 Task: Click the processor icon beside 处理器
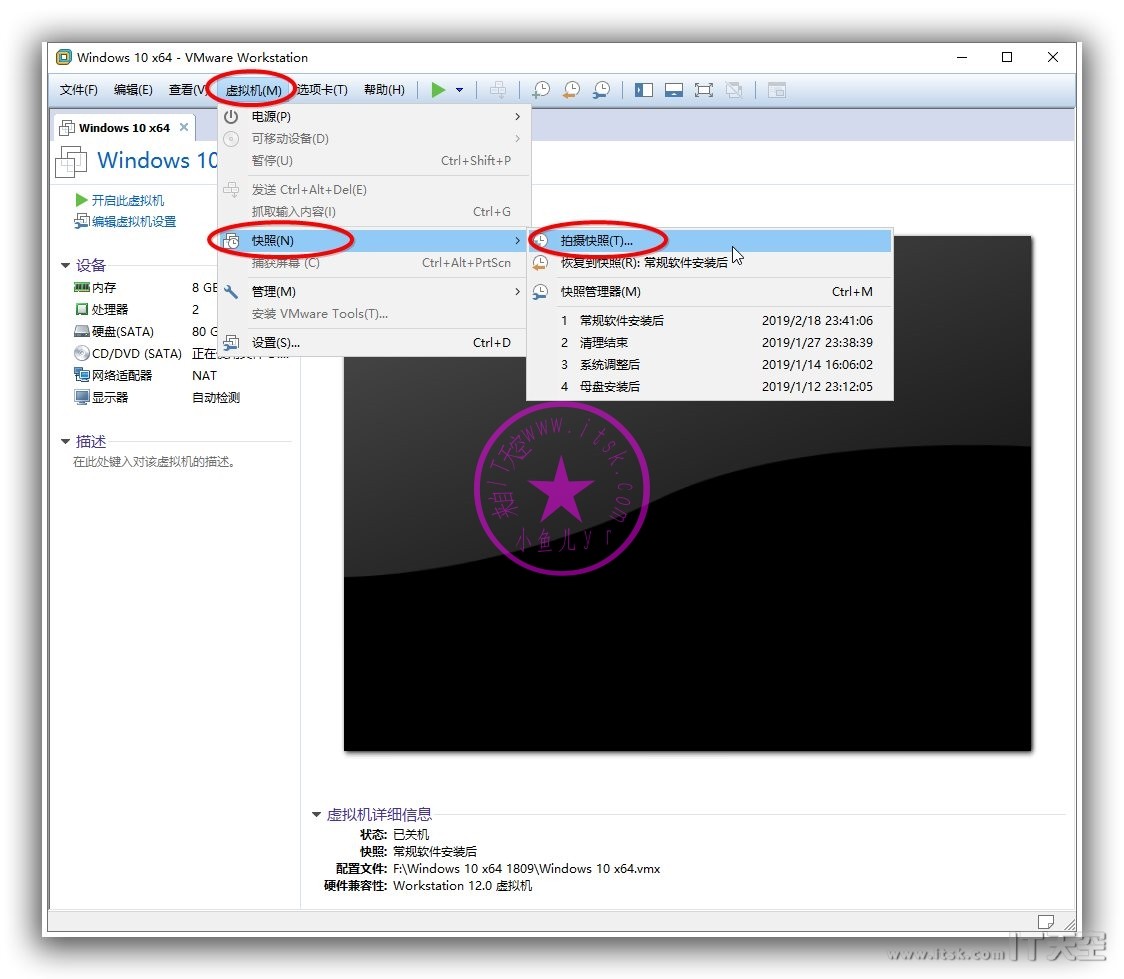point(82,310)
